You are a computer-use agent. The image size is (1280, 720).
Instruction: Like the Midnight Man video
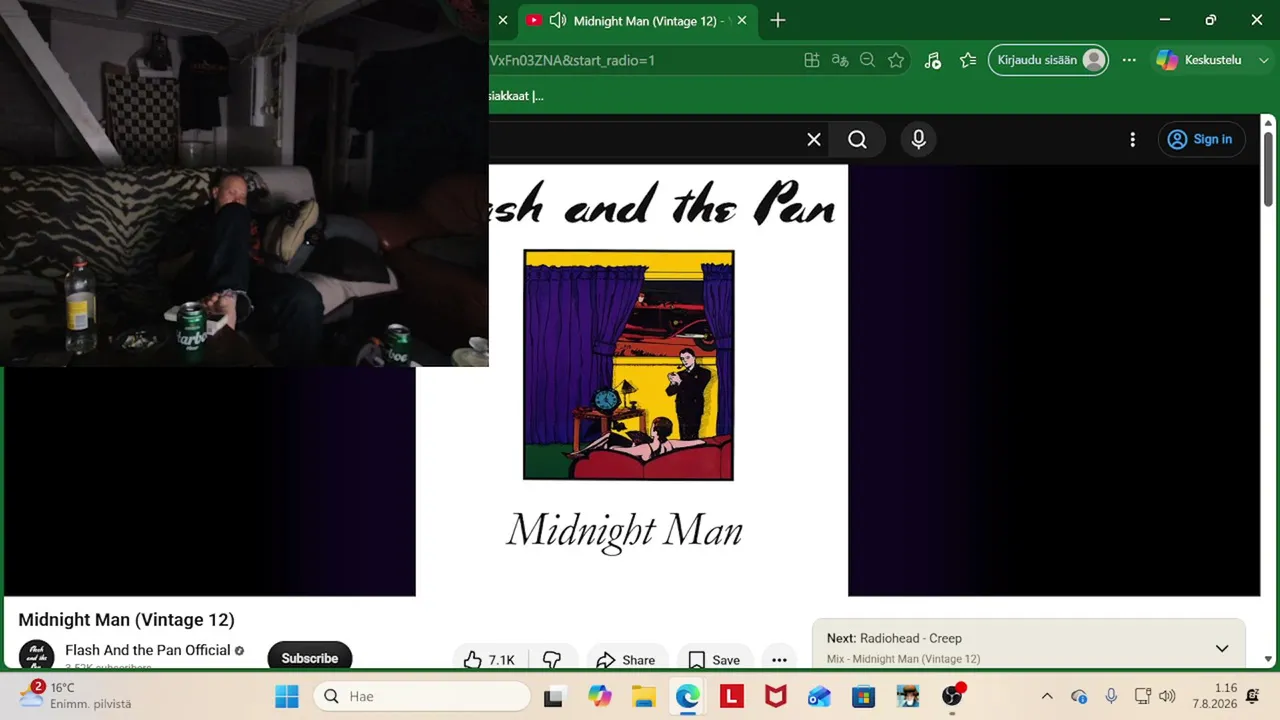[x=491, y=659]
